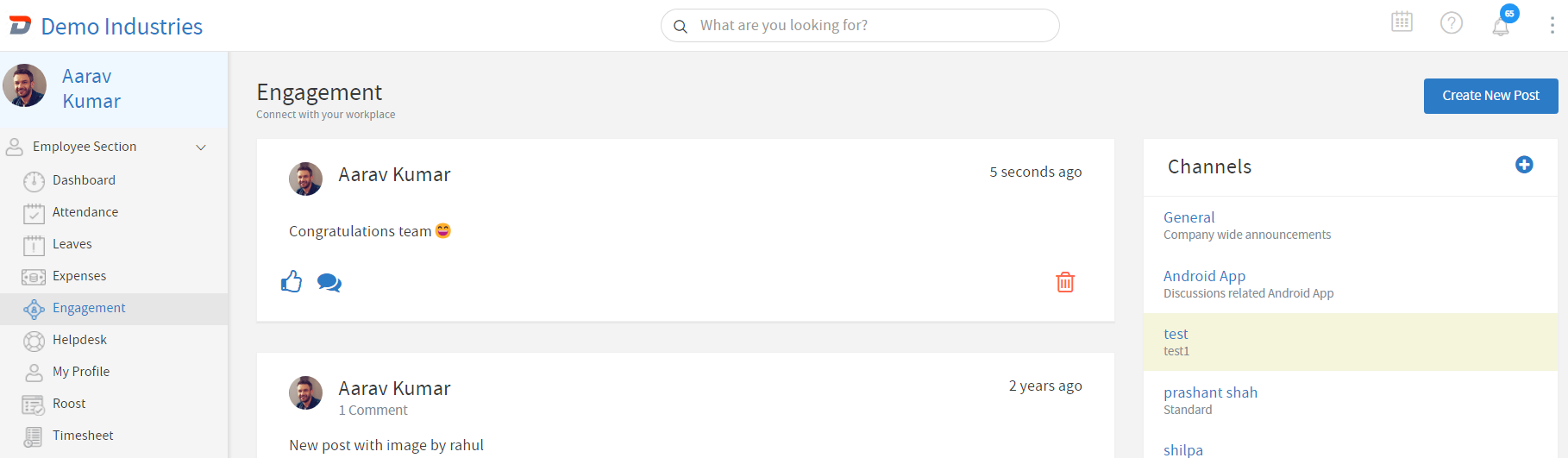Delete the Congratulations team post
The width and height of the screenshot is (1568, 458).
click(x=1065, y=282)
